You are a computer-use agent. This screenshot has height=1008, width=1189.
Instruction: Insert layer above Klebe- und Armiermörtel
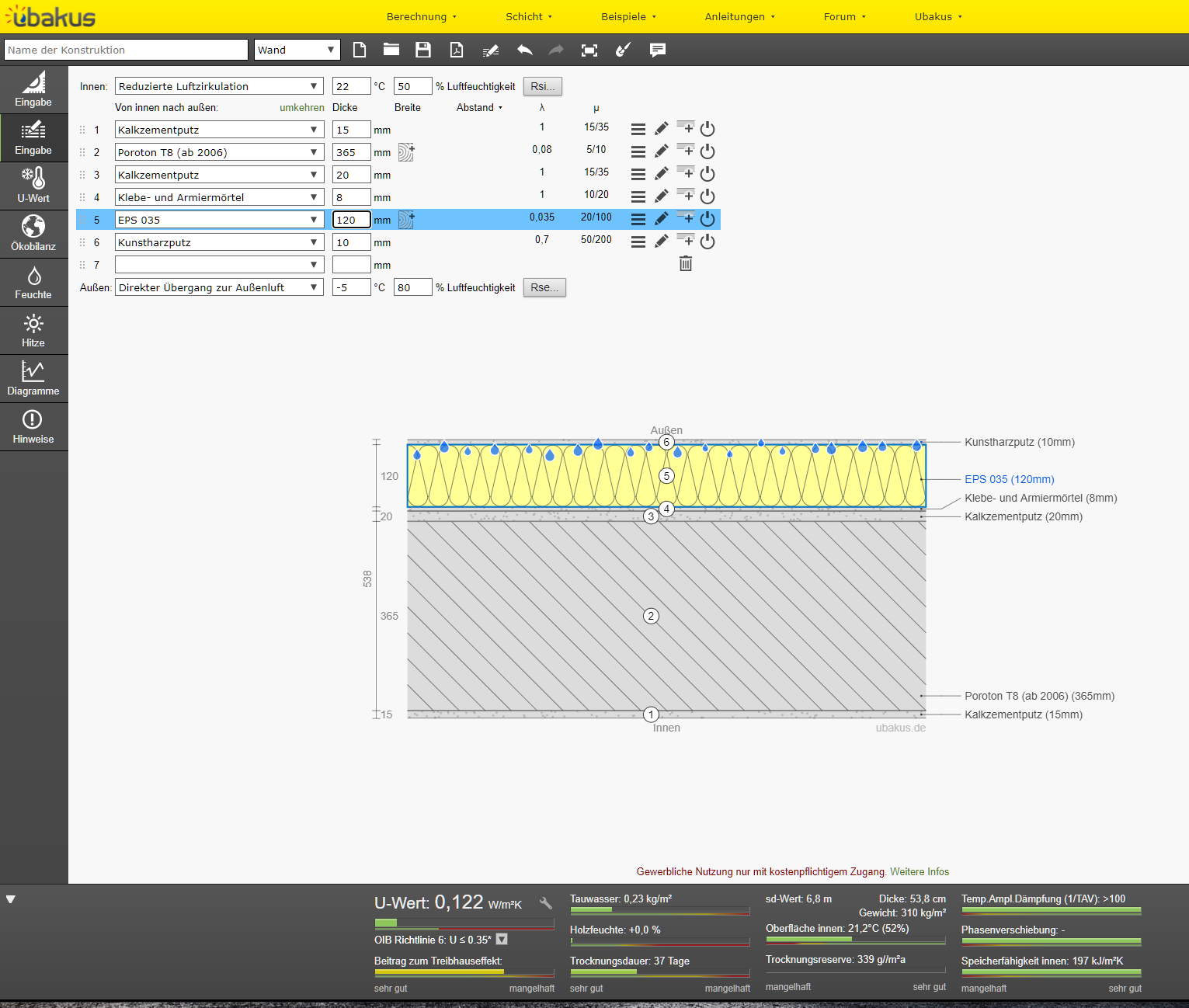click(x=686, y=194)
